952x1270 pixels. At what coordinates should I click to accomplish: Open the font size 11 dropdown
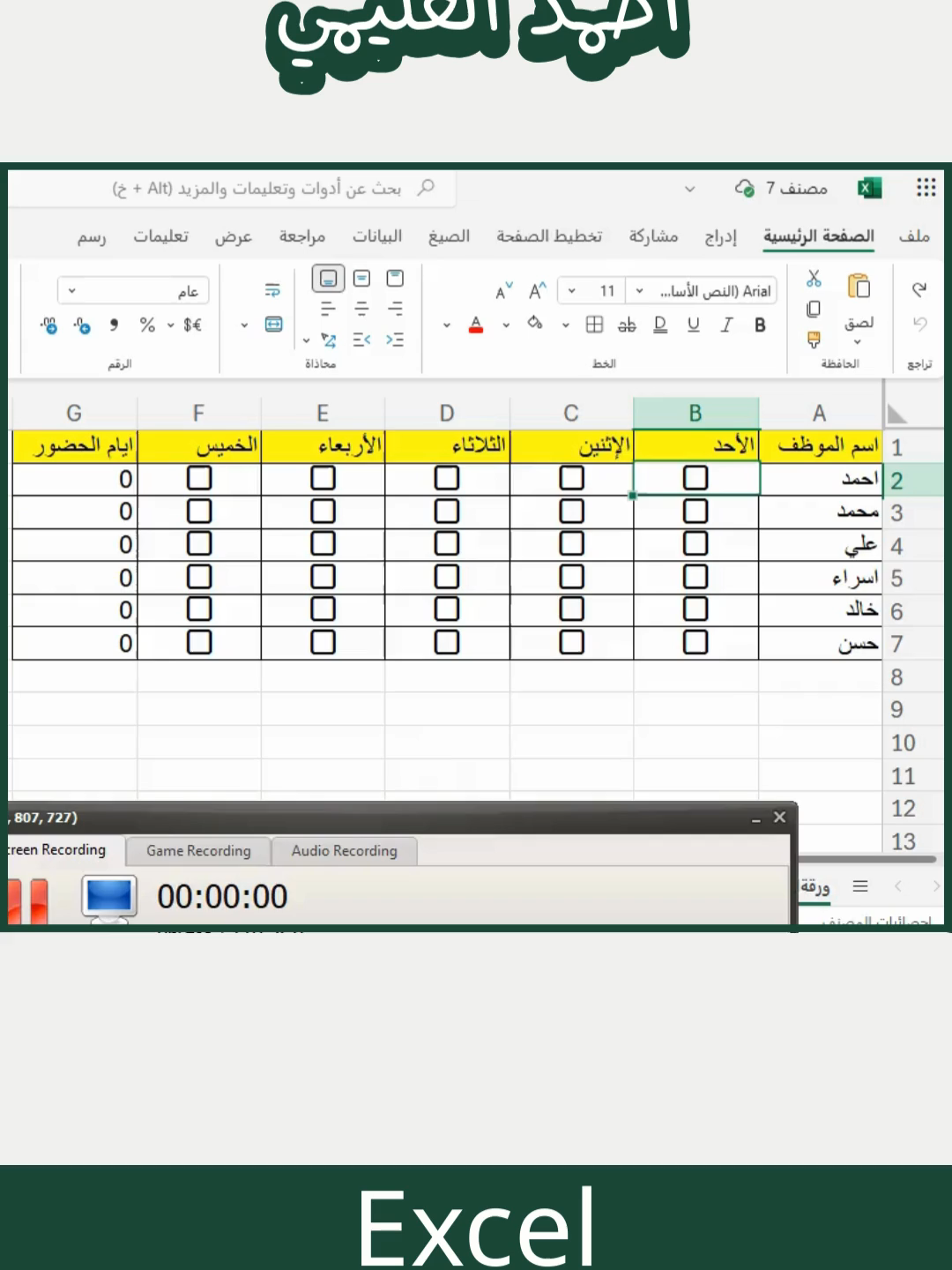point(572,291)
